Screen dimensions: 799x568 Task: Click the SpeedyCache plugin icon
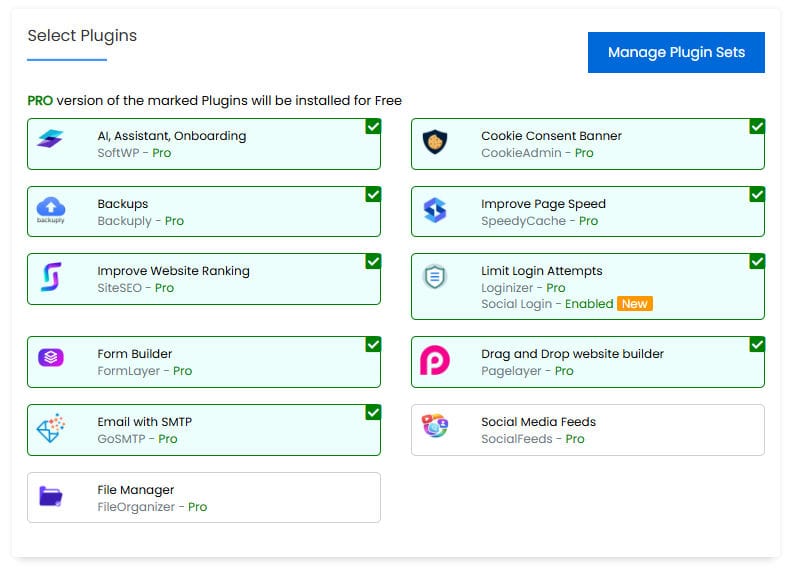point(435,210)
